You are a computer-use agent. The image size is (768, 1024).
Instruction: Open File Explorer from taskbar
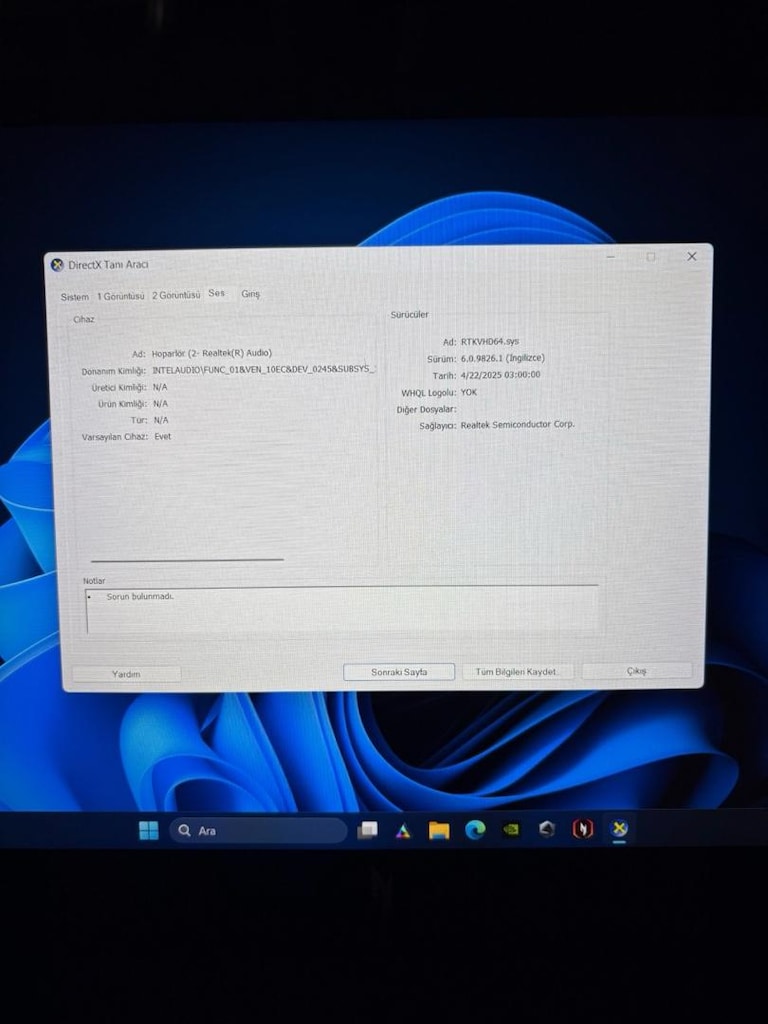(x=439, y=830)
